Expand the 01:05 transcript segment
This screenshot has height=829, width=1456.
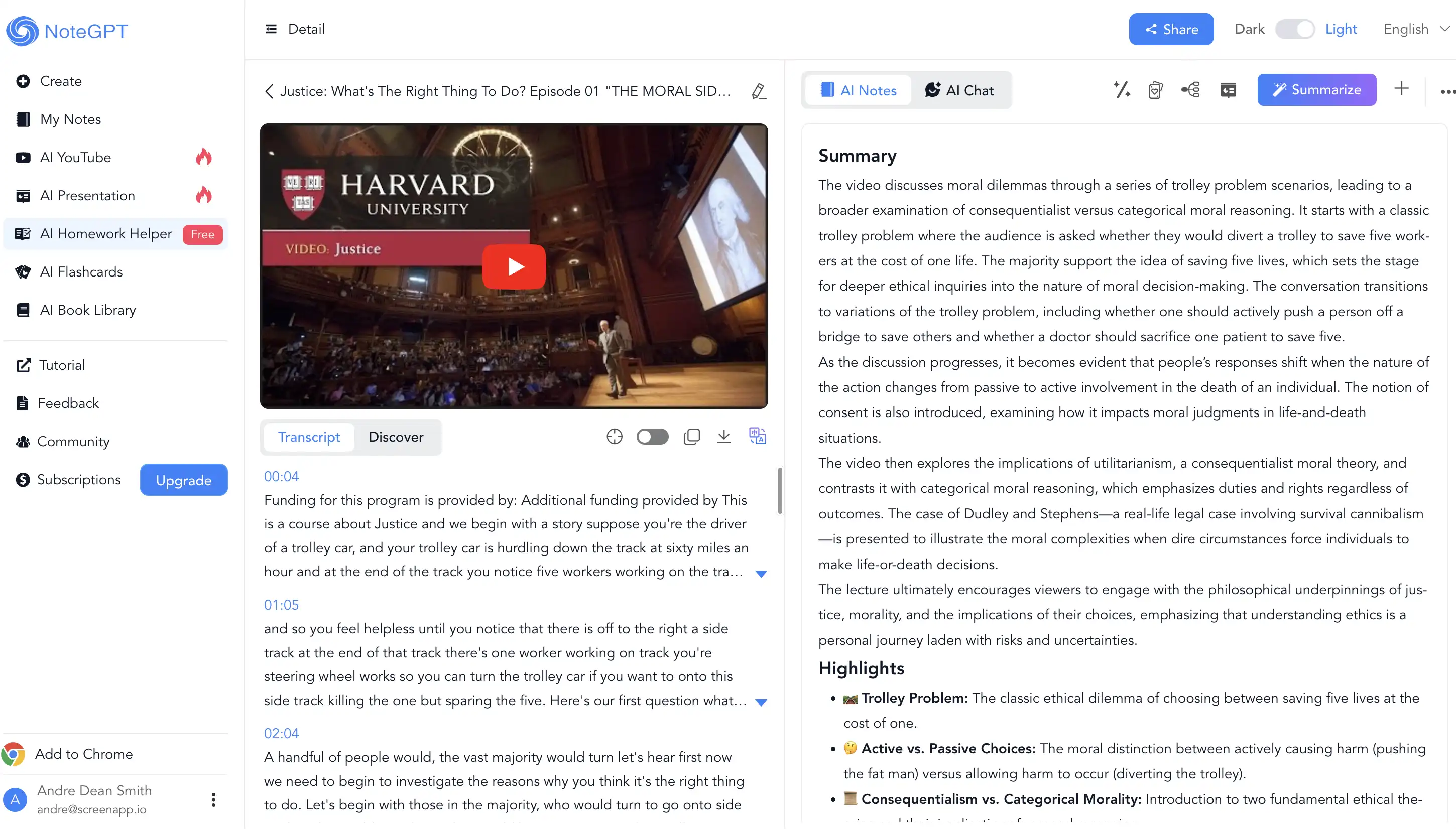761,702
